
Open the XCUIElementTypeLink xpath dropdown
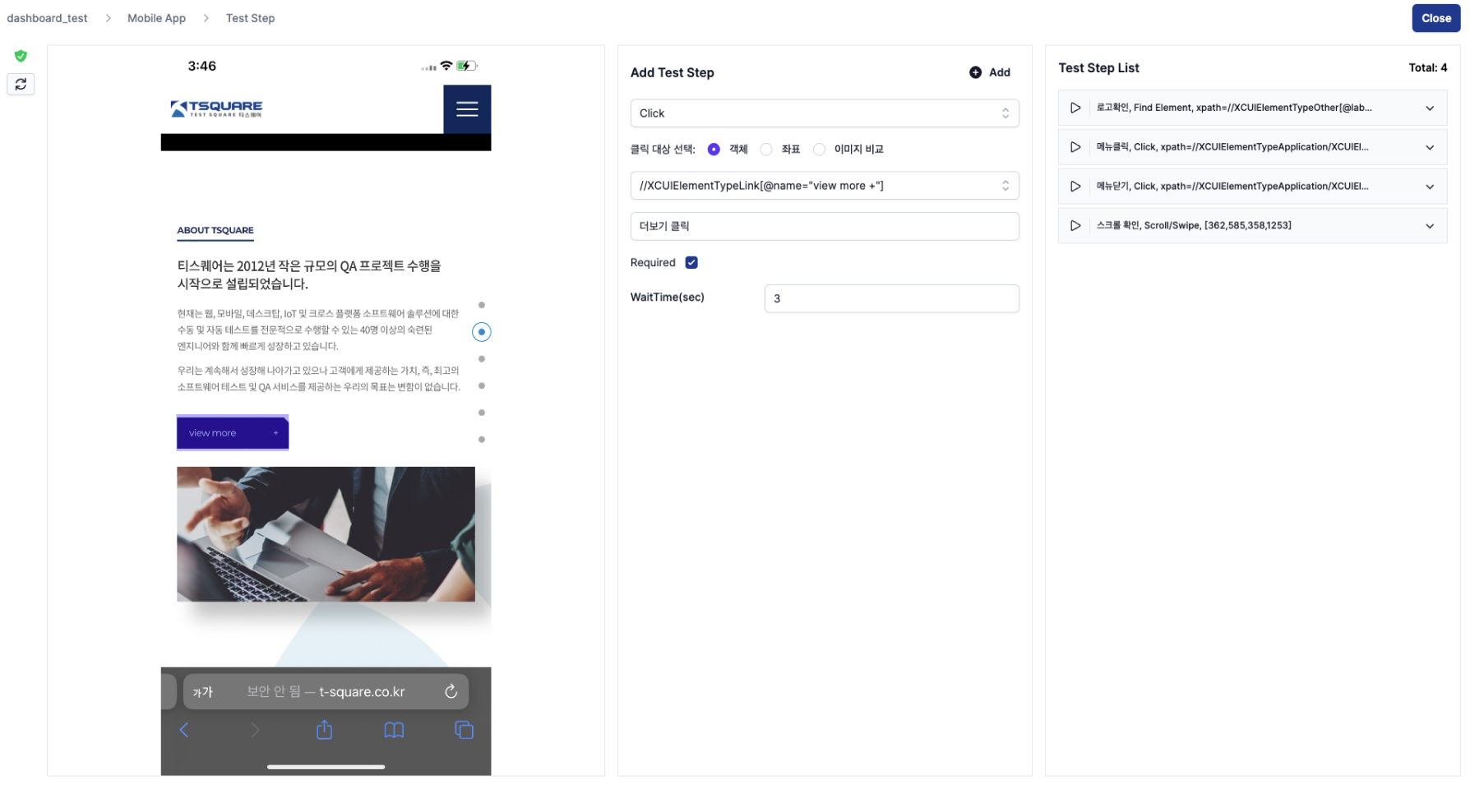click(x=824, y=186)
